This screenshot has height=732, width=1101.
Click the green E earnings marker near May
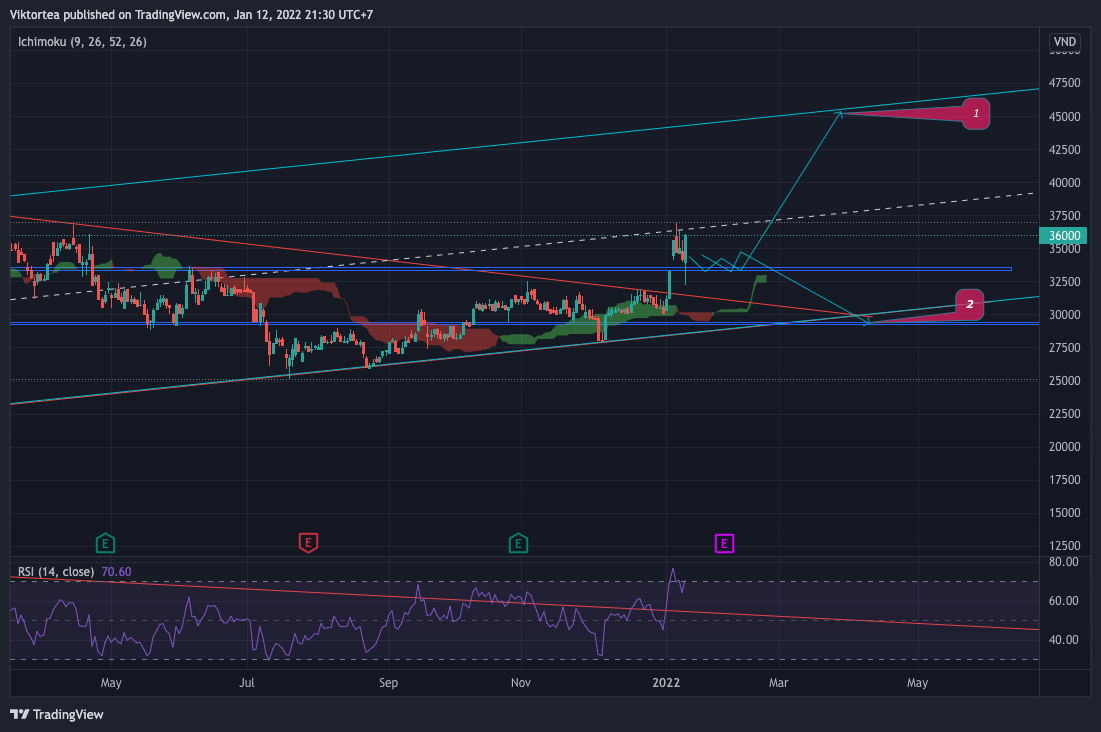point(105,543)
